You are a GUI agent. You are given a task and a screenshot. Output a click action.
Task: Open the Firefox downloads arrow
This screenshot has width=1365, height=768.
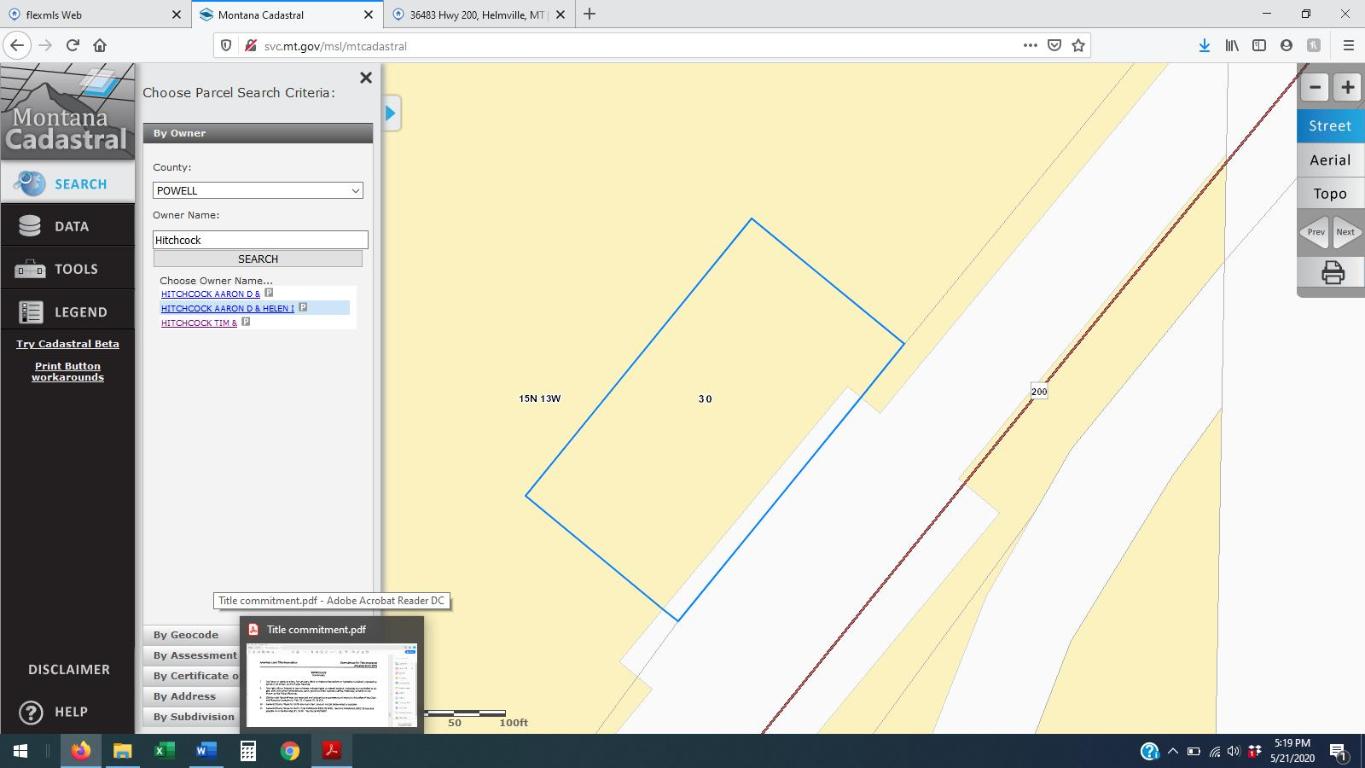(x=1205, y=45)
